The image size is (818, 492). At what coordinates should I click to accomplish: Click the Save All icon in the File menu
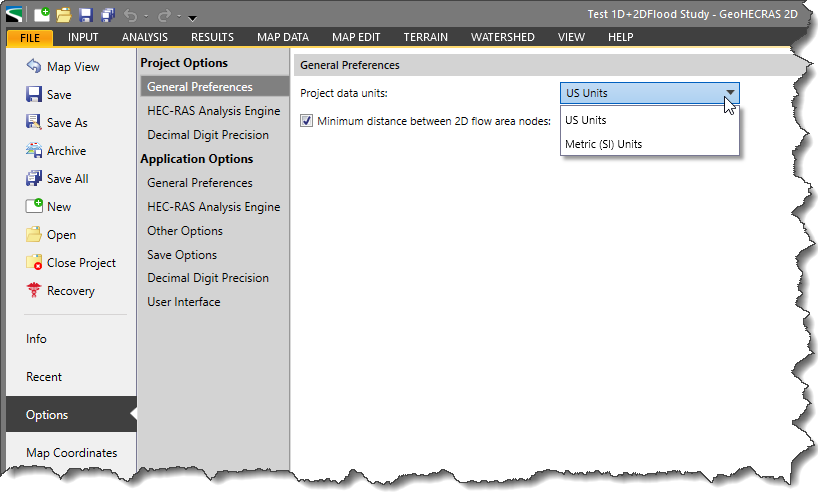pos(34,178)
